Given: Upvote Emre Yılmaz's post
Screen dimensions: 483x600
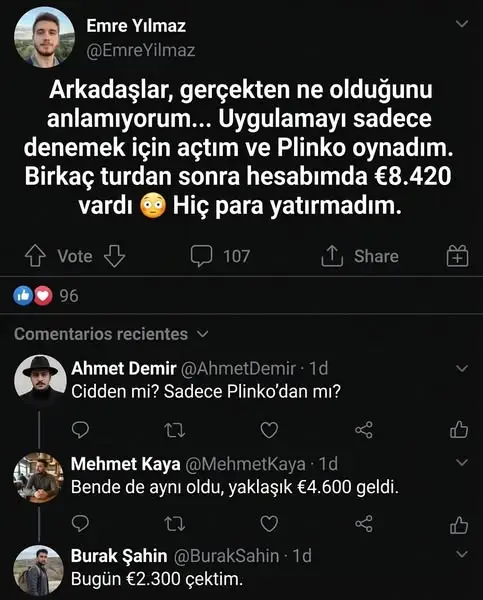Looking at the screenshot, I should point(35,256).
